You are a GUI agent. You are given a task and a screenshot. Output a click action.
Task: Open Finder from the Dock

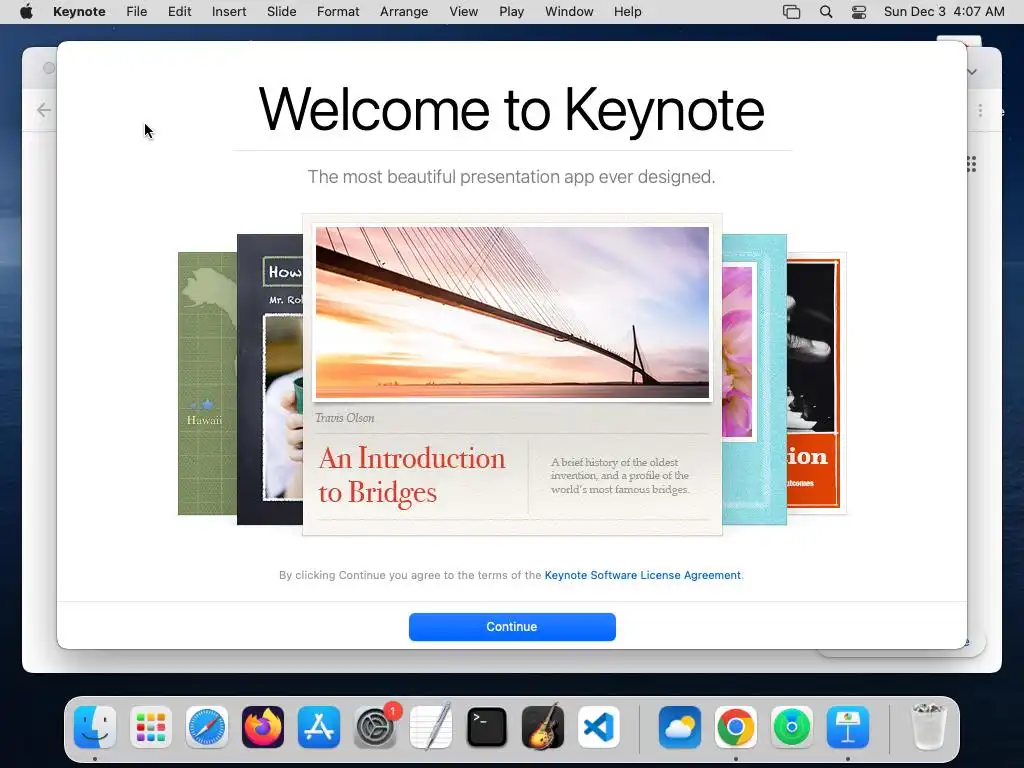coord(95,727)
